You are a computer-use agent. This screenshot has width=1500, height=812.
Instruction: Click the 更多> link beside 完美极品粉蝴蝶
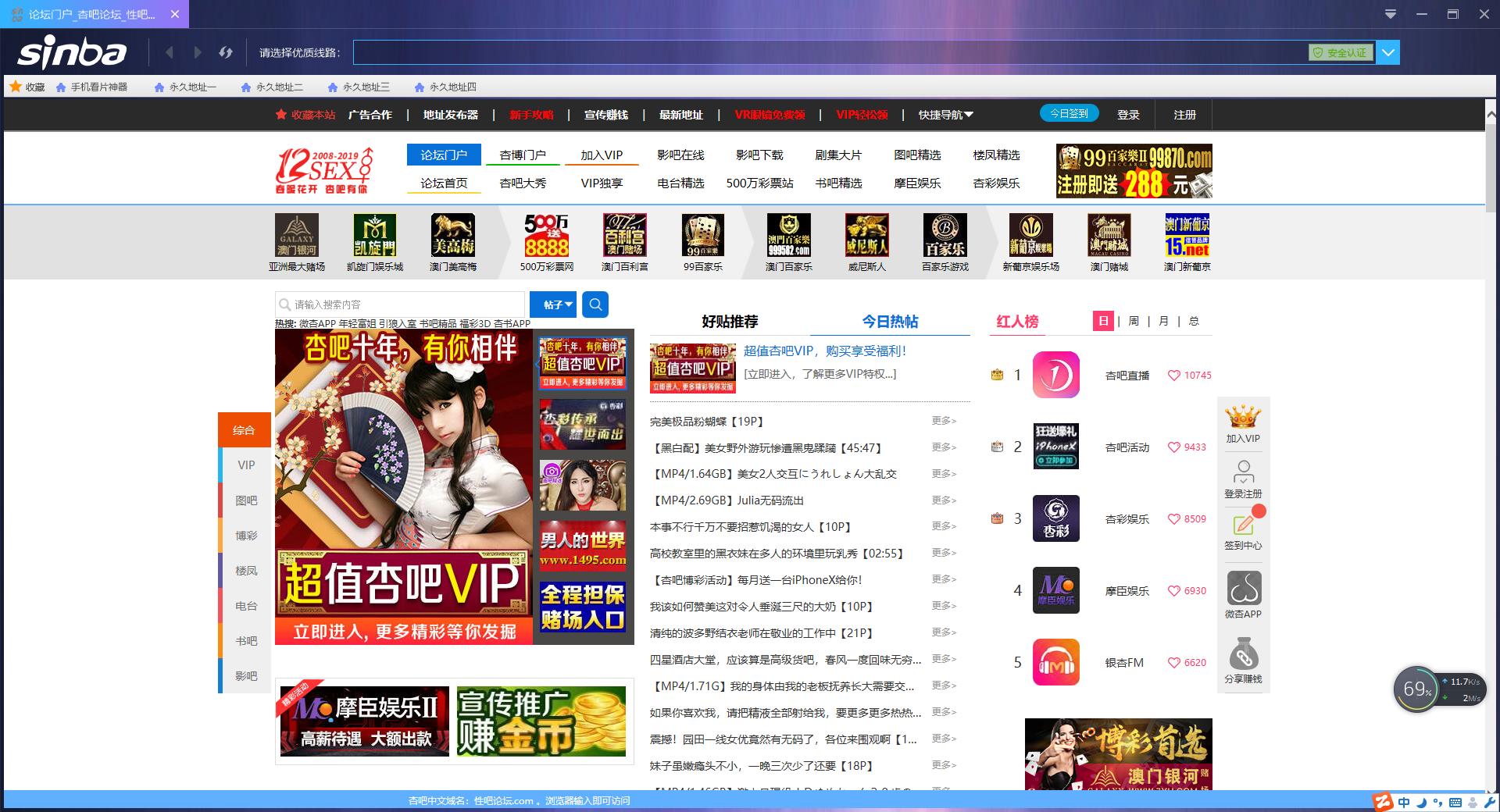(944, 421)
